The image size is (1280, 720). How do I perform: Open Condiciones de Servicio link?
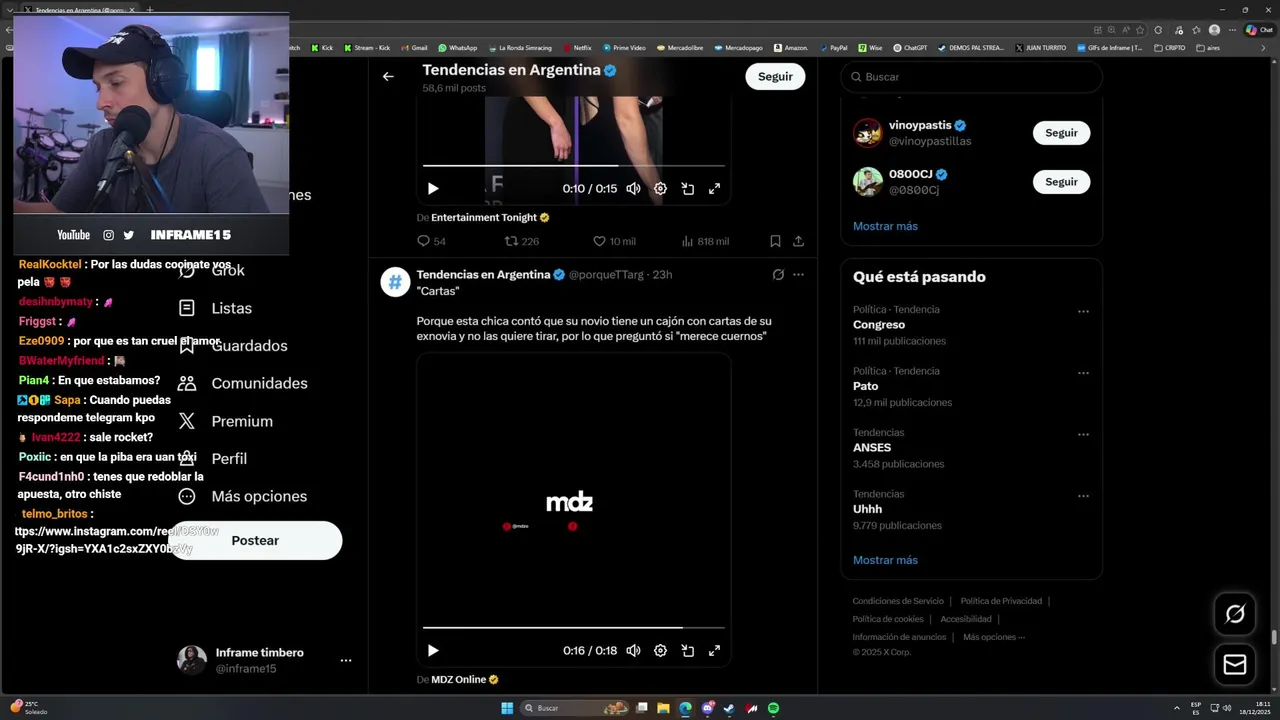coord(898,601)
